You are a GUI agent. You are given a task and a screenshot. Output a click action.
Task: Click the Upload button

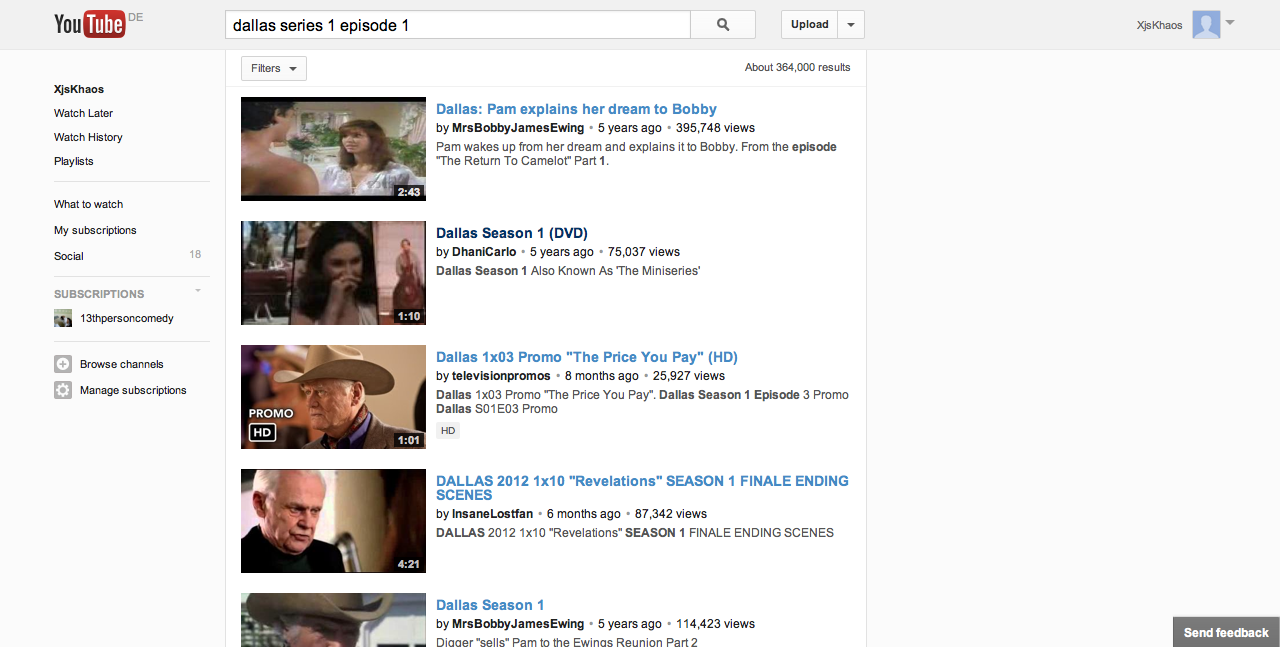(809, 25)
